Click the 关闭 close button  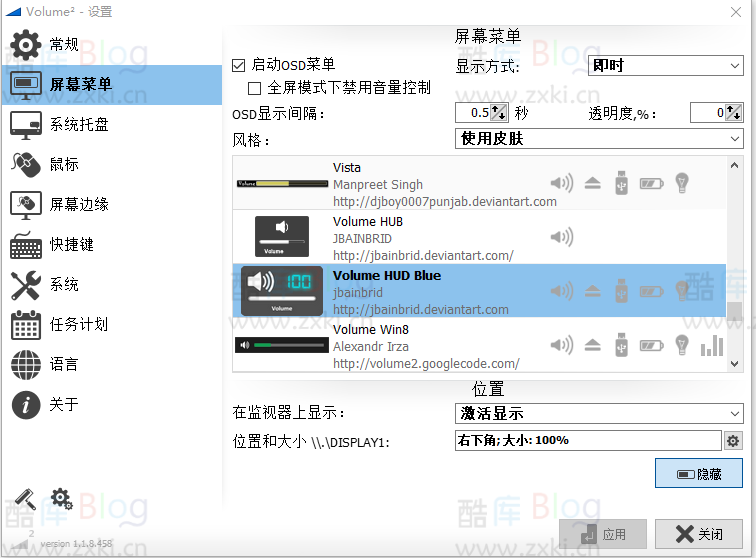(x=699, y=534)
